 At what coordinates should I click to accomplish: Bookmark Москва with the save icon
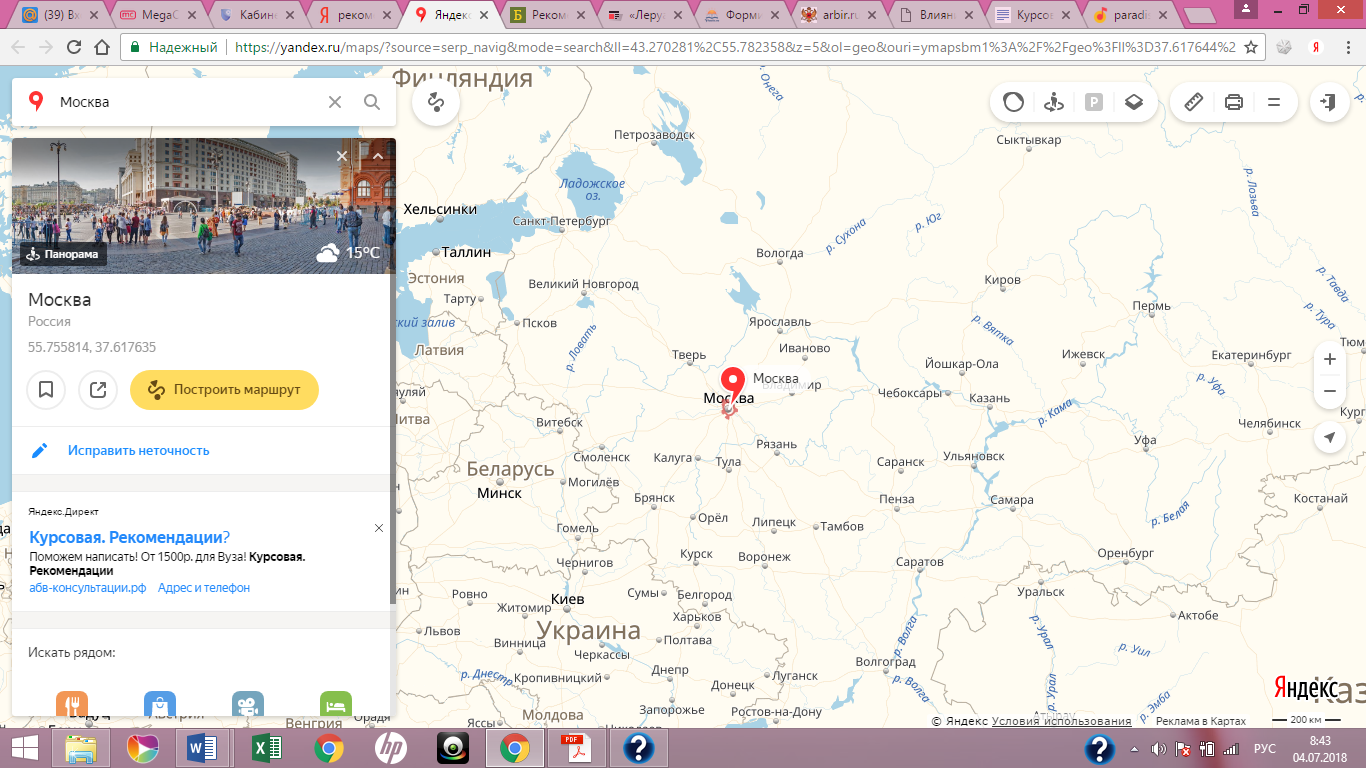46,390
